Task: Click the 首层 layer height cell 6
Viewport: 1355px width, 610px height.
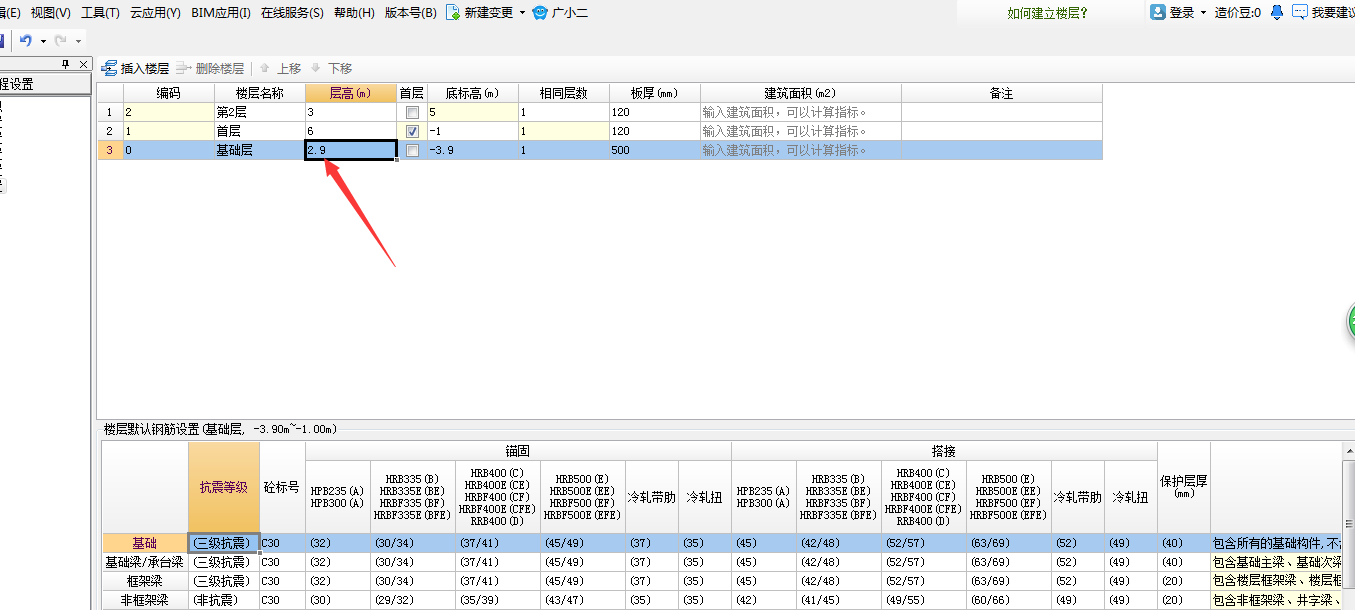Action: point(350,131)
